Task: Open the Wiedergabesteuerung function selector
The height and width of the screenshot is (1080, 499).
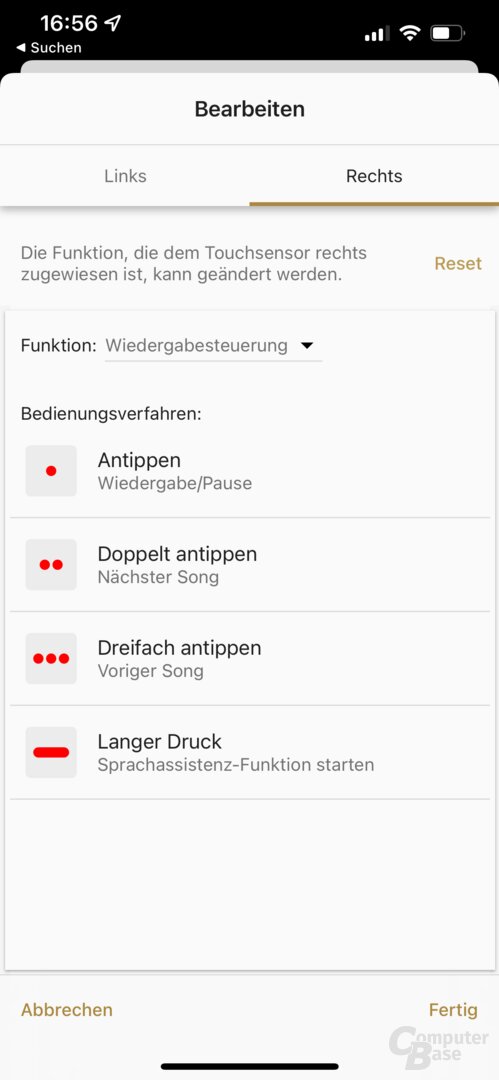Action: click(213, 346)
